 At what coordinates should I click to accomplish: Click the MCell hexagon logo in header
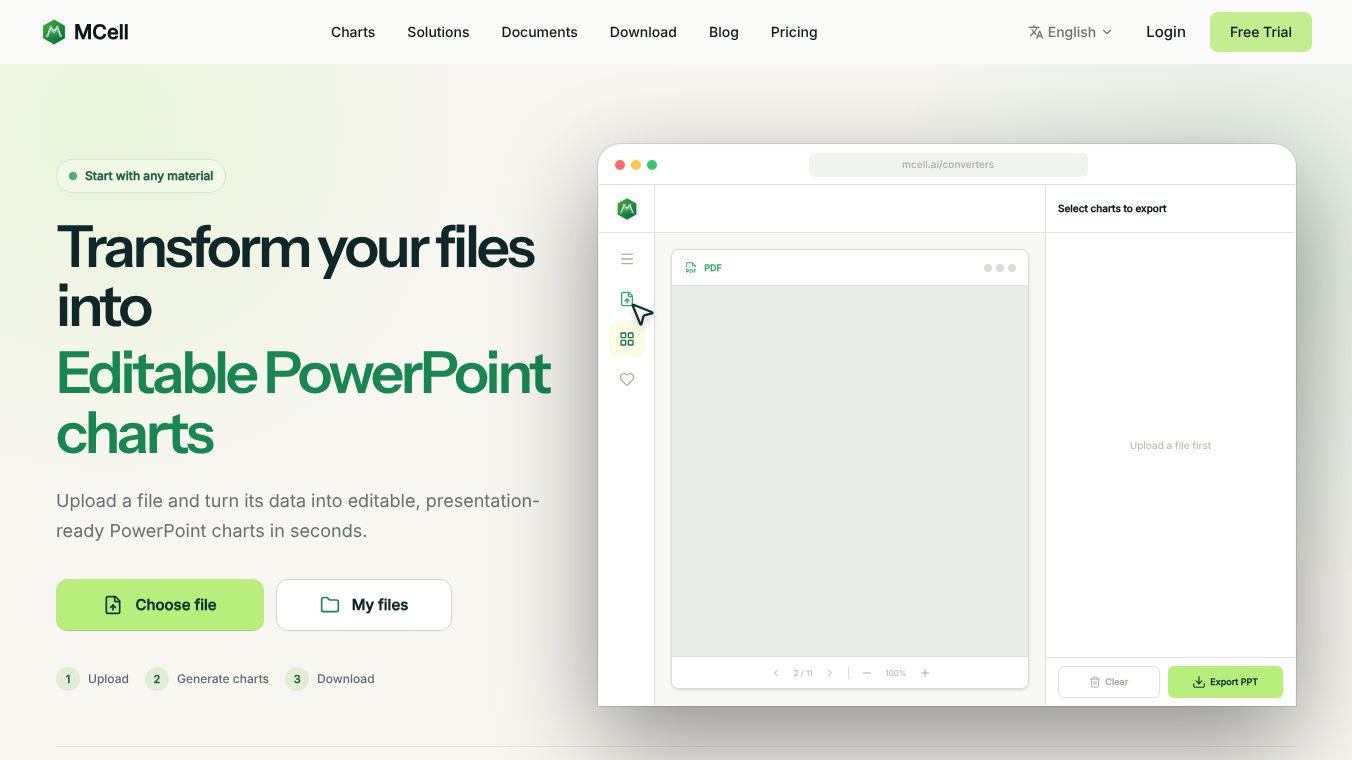pos(54,32)
